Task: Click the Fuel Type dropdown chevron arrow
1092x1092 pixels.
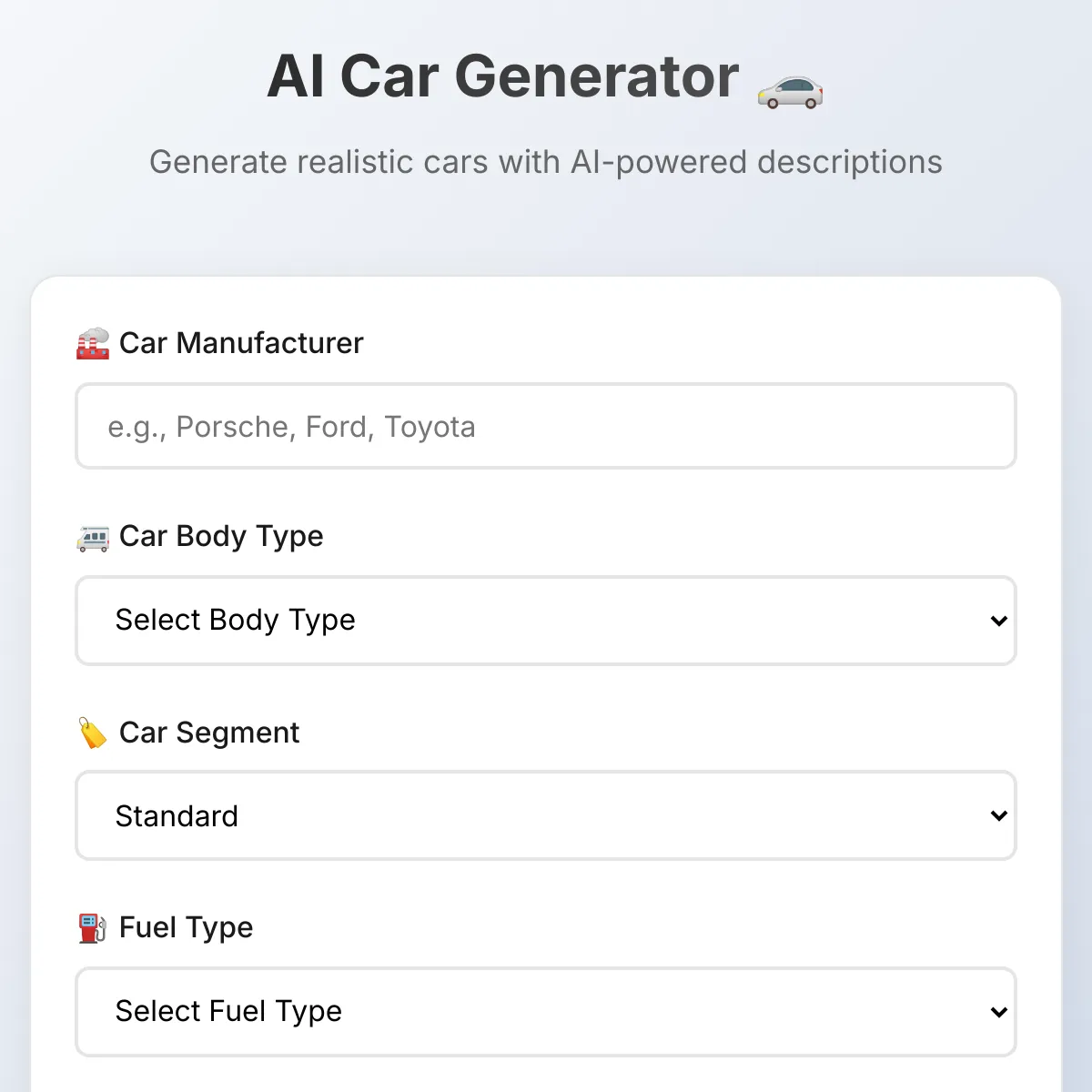Action: (998, 1012)
